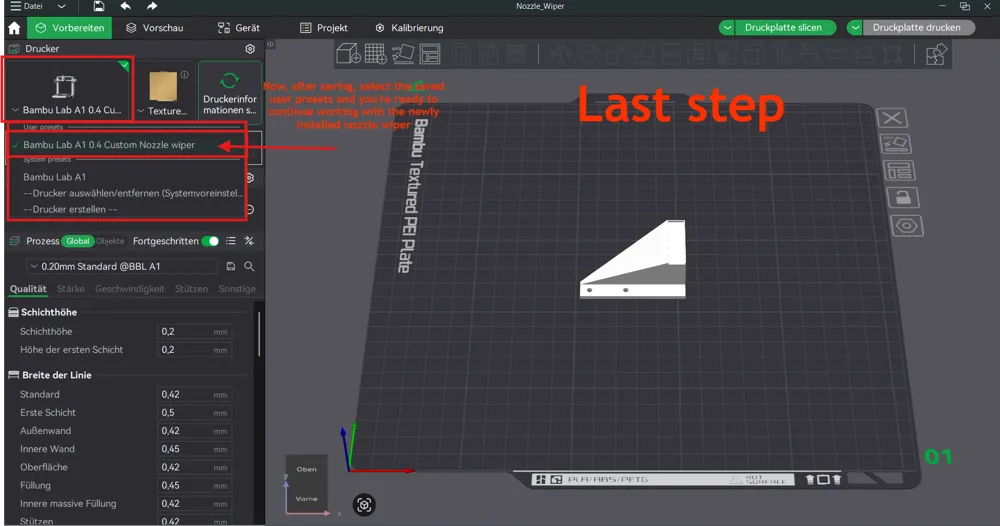Click the Add plate grid icon
1000x526 pixels.
tap(375, 54)
